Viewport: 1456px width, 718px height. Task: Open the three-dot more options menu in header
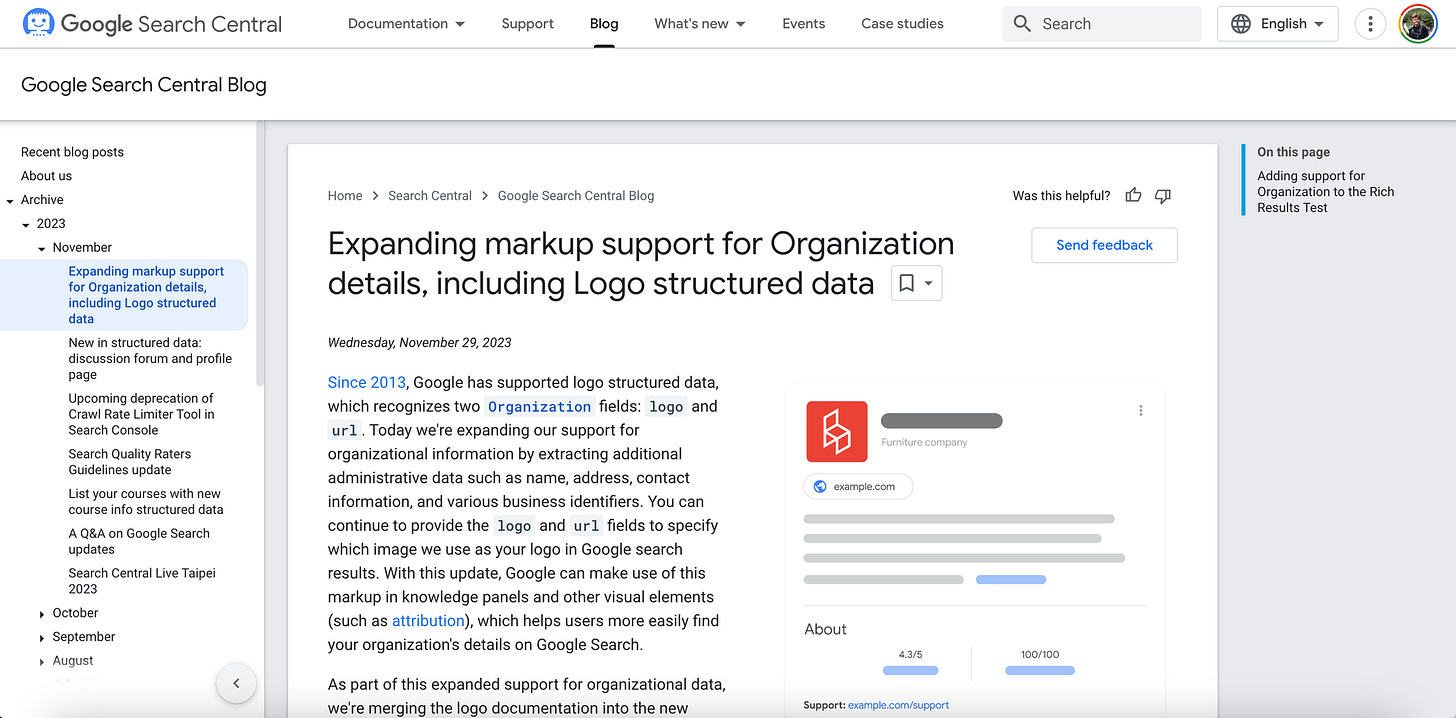click(1370, 24)
